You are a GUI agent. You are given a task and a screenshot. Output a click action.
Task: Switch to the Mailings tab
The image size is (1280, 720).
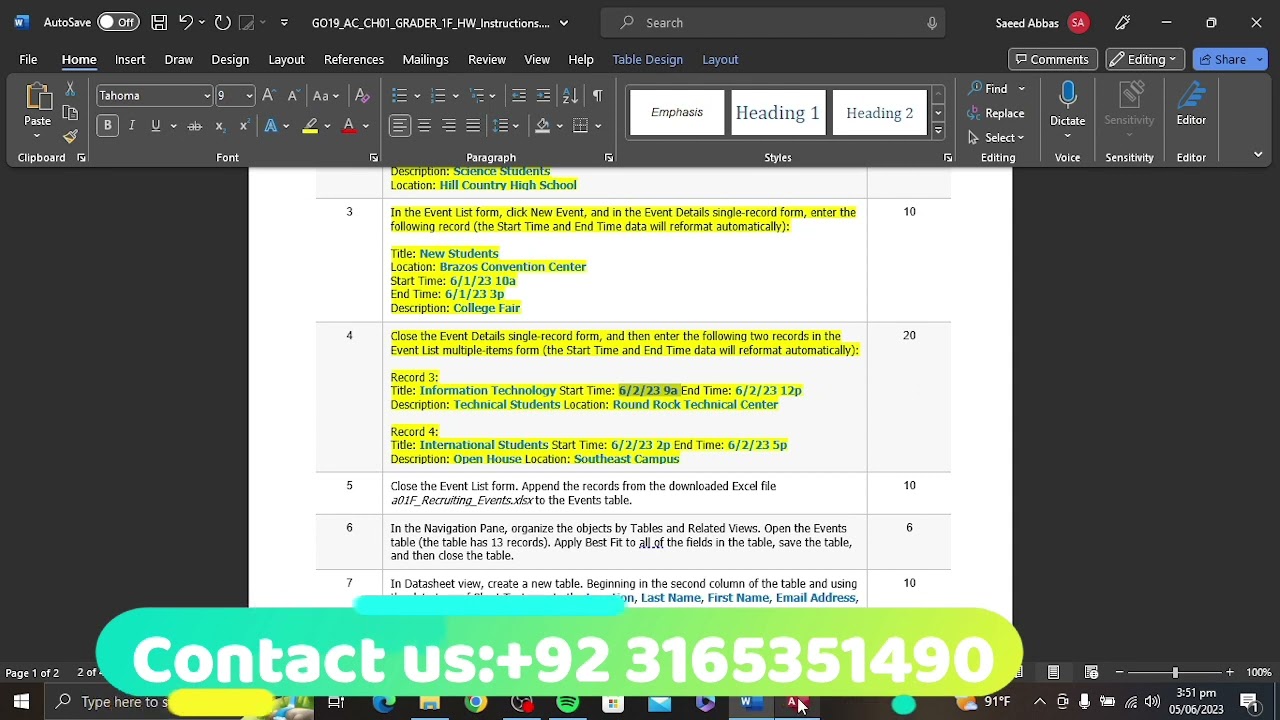425,60
